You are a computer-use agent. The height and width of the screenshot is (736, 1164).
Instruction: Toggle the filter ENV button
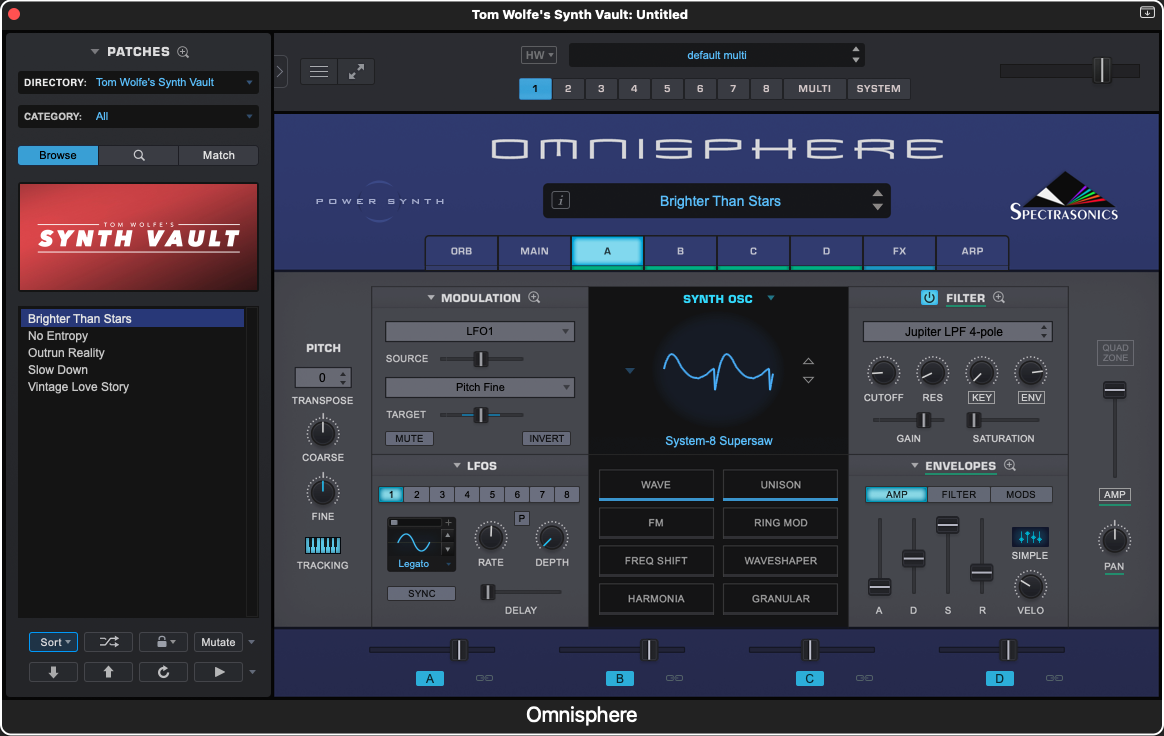pyautogui.click(x=1031, y=397)
